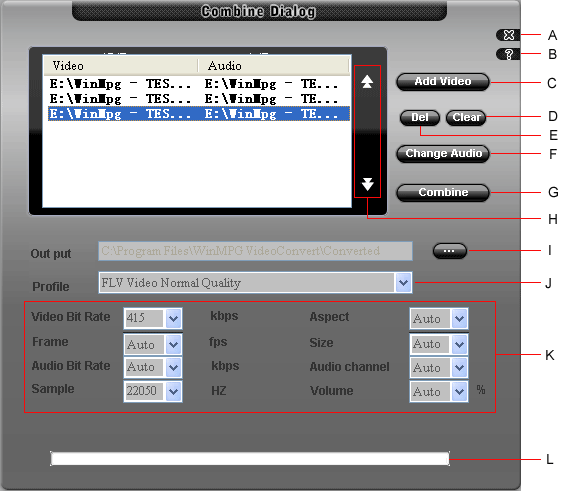Close the Combine Dialog with the X icon
569x492 pixels.
tap(508, 35)
